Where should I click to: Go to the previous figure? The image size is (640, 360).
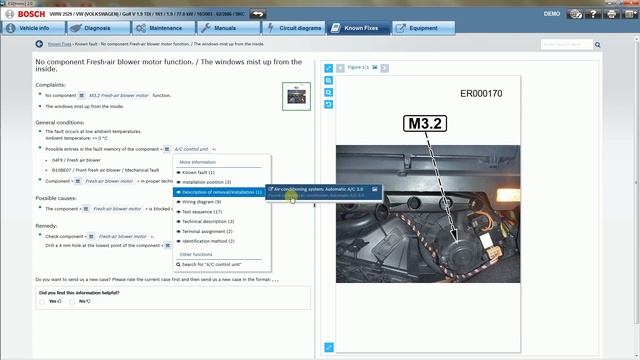(x=340, y=68)
